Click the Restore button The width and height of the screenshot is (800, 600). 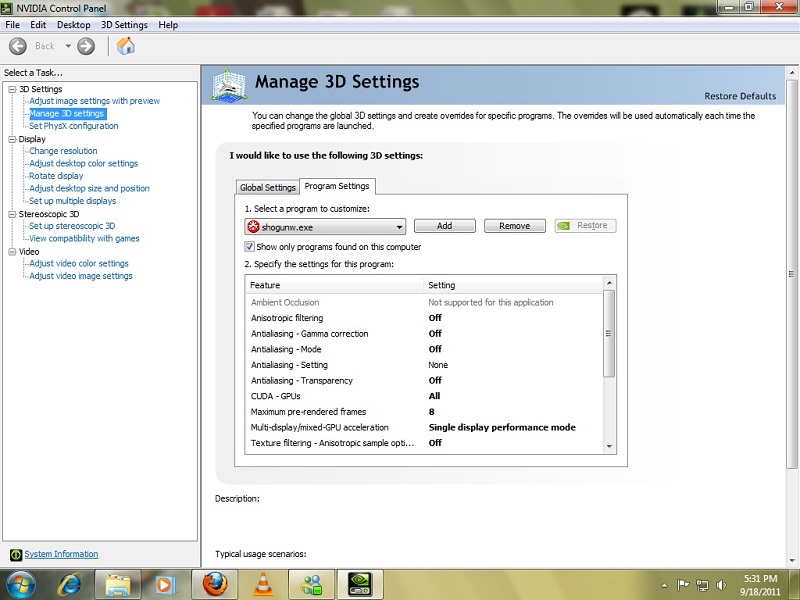585,226
